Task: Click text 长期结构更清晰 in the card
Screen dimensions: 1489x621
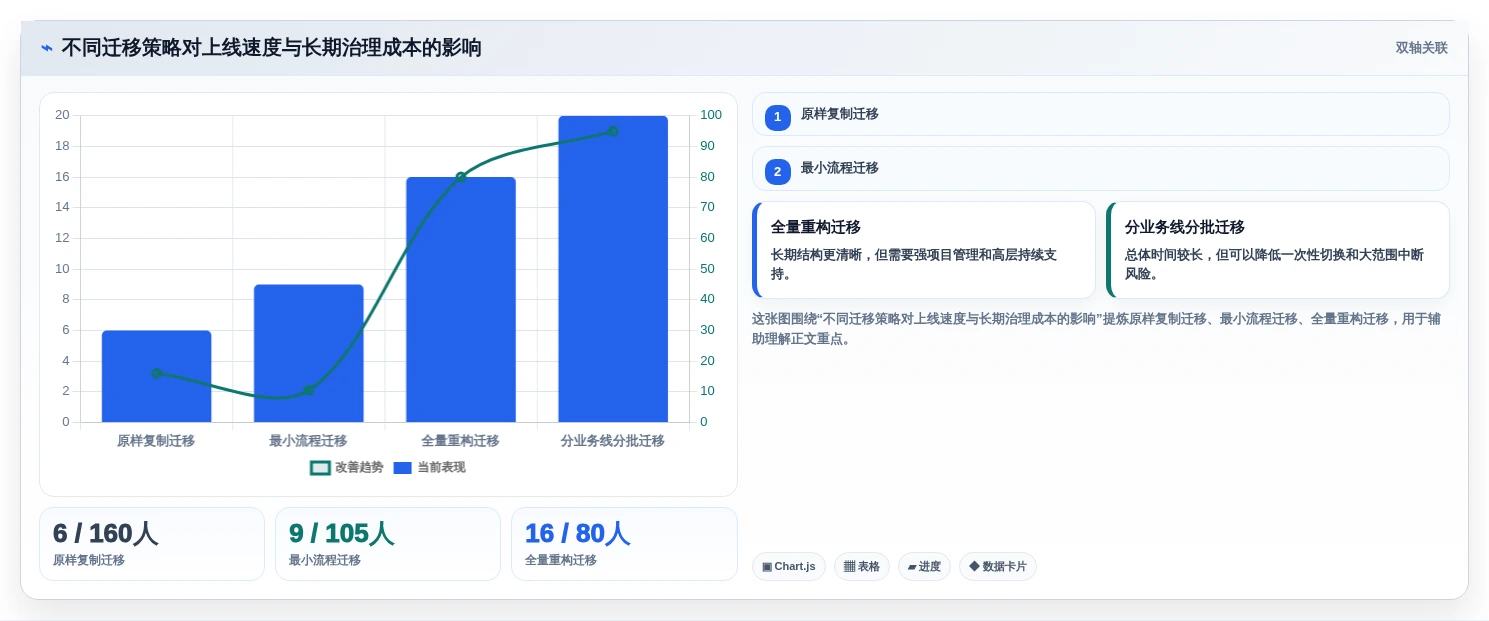Action: coord(816,255)
